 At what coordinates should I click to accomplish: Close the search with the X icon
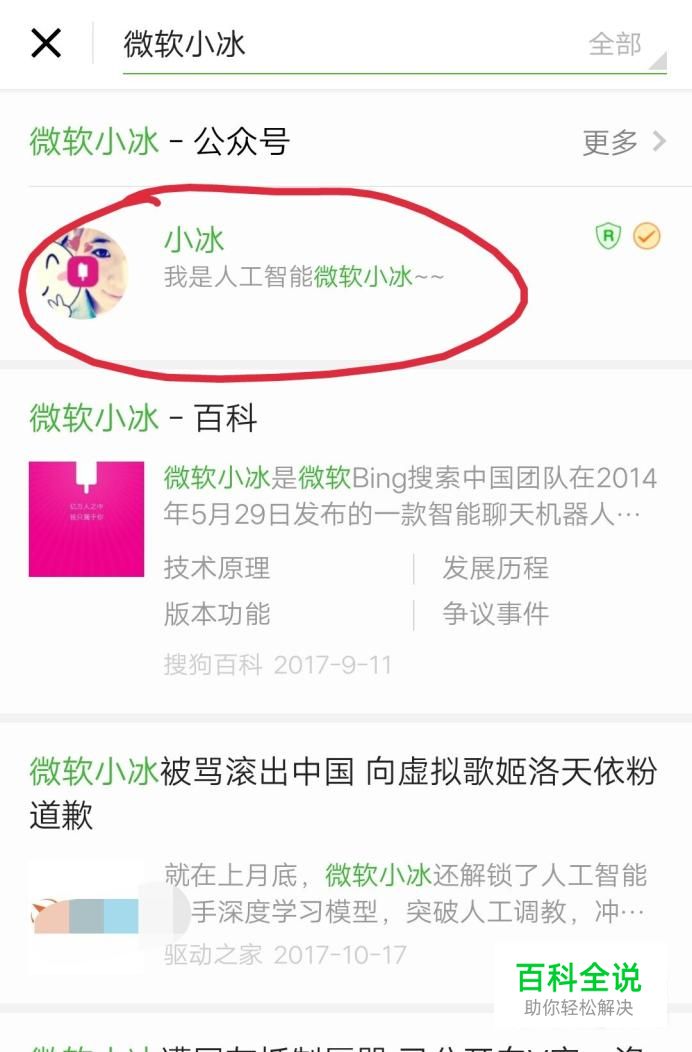tap(46, 44)
